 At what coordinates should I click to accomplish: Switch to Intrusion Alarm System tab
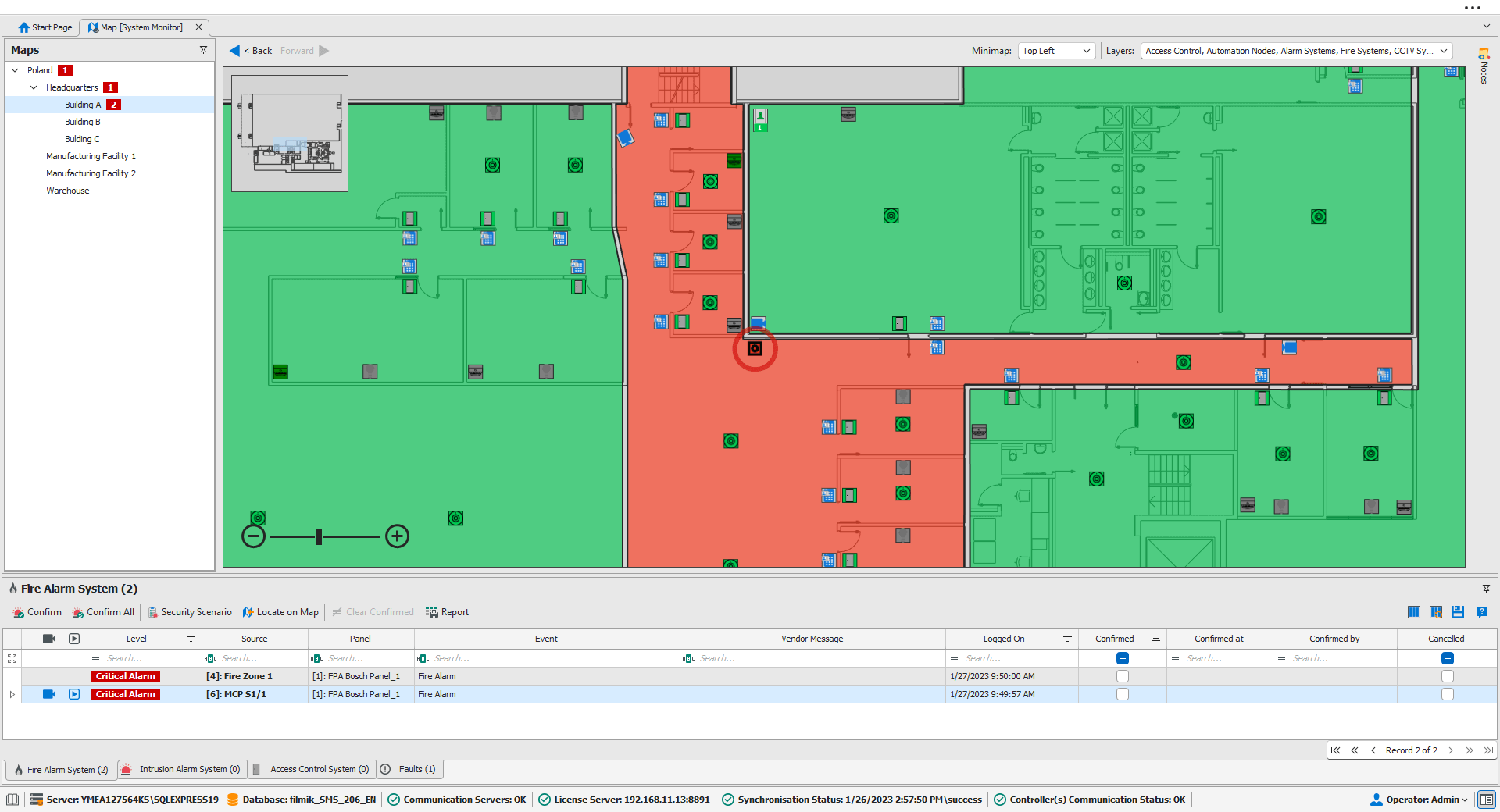point(182,769)
